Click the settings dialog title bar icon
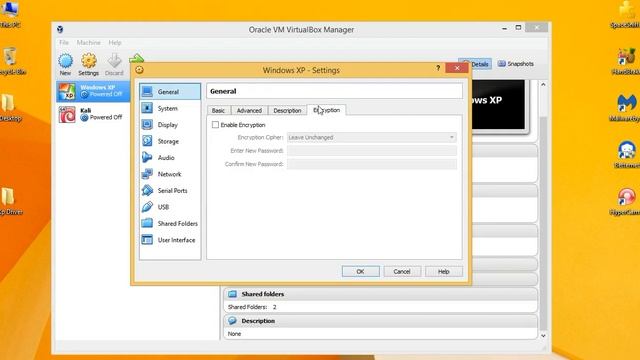The width and height of the screenshot is (640, 360). point(140,70)
